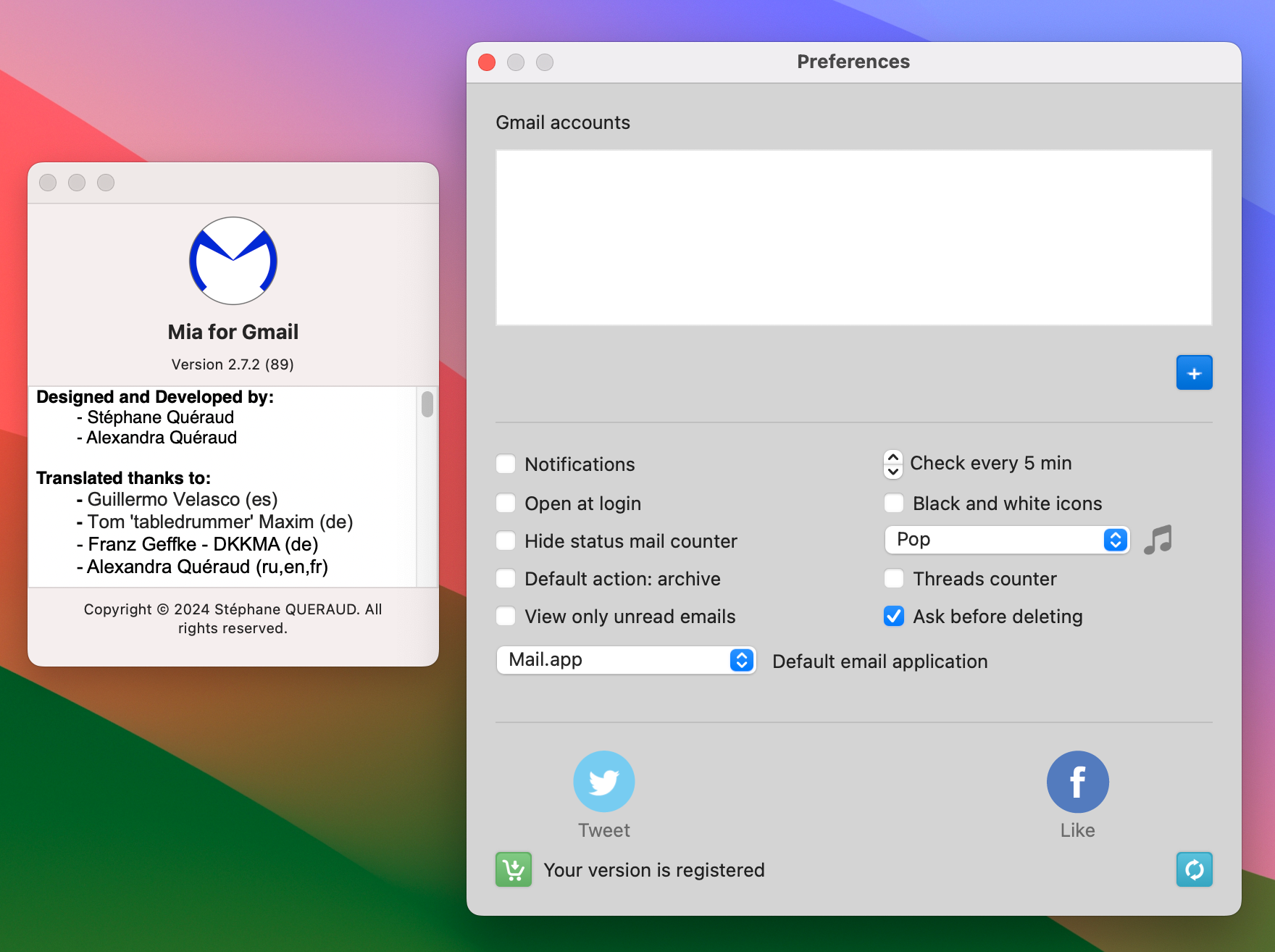Enable Open at login checkbox
Viewport: 1275px width, 952px height.
pyautogui.click(x=506, y=503)
